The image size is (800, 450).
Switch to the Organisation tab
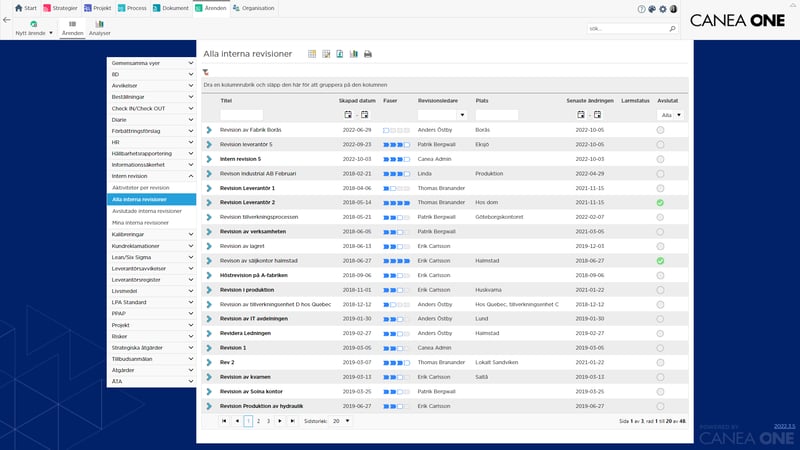pos(254,8)
